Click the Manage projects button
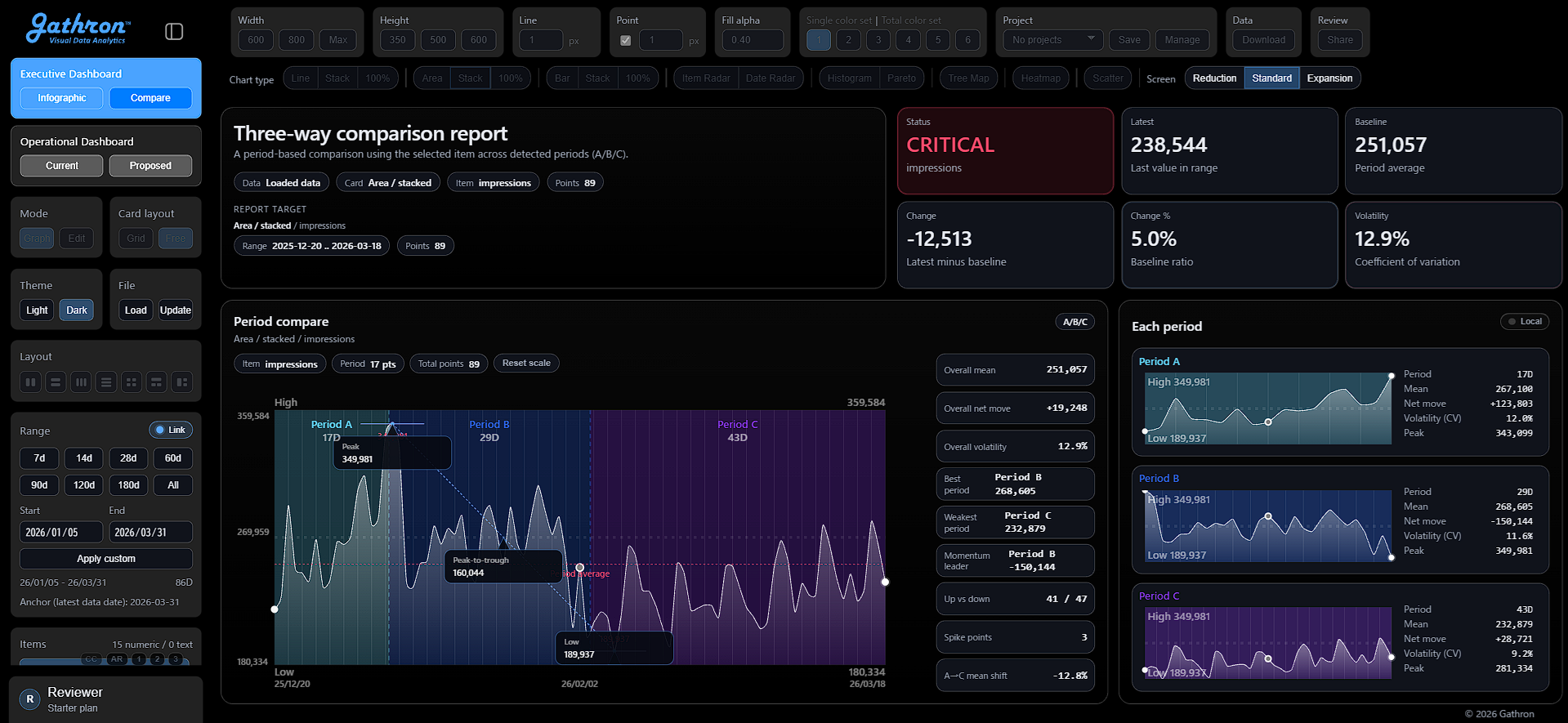The image size is (1568, 723). [x=1182, y=40]
